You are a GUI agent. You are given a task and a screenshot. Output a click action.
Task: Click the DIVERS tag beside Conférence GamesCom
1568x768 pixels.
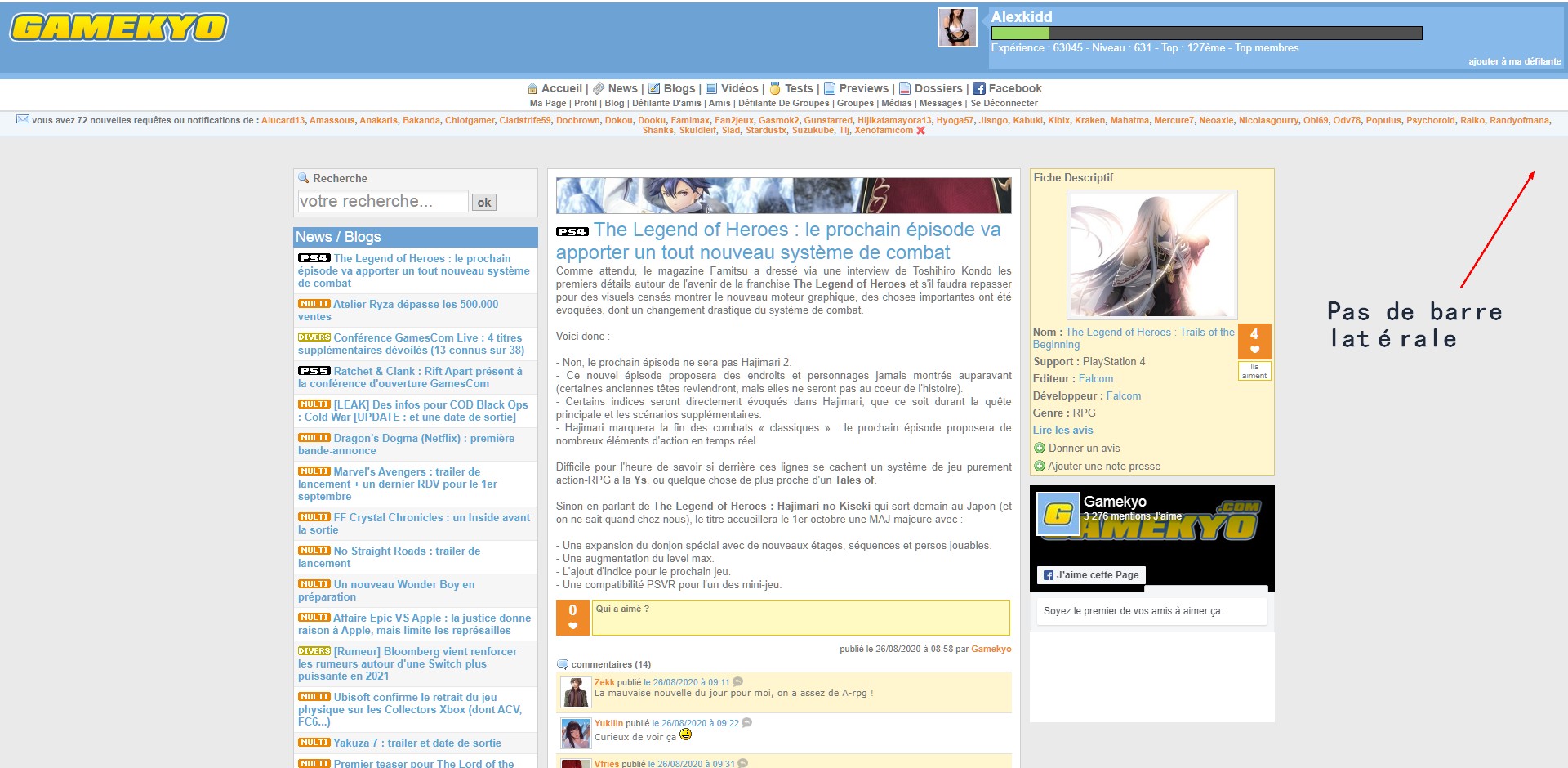pyautogui.click(x=314, y=337)
